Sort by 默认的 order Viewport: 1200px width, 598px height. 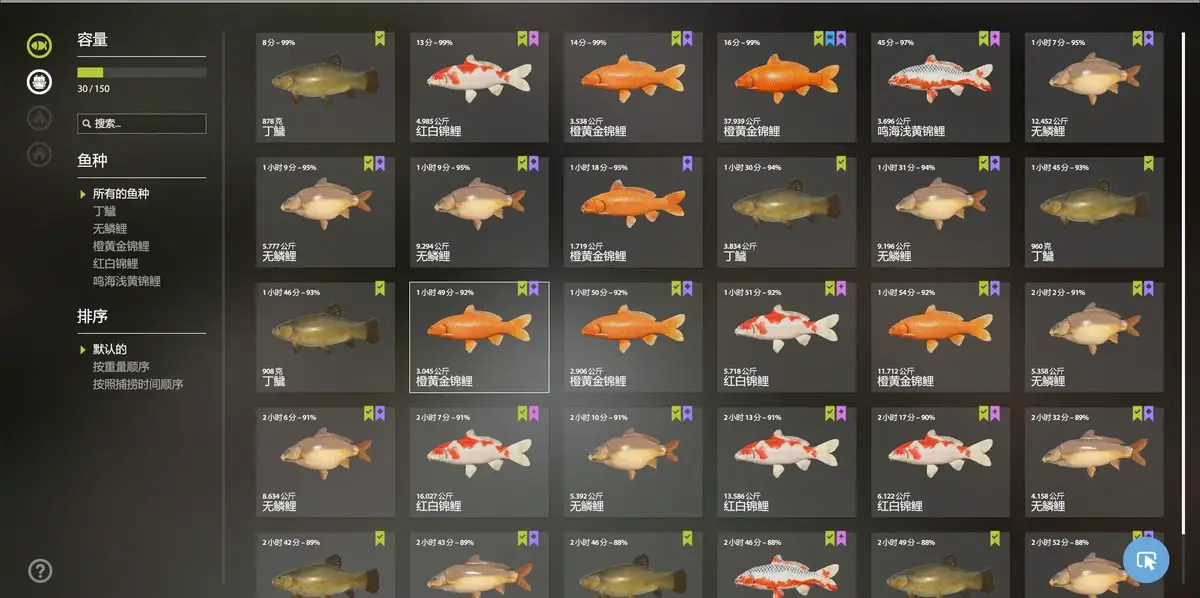point(110,349)
